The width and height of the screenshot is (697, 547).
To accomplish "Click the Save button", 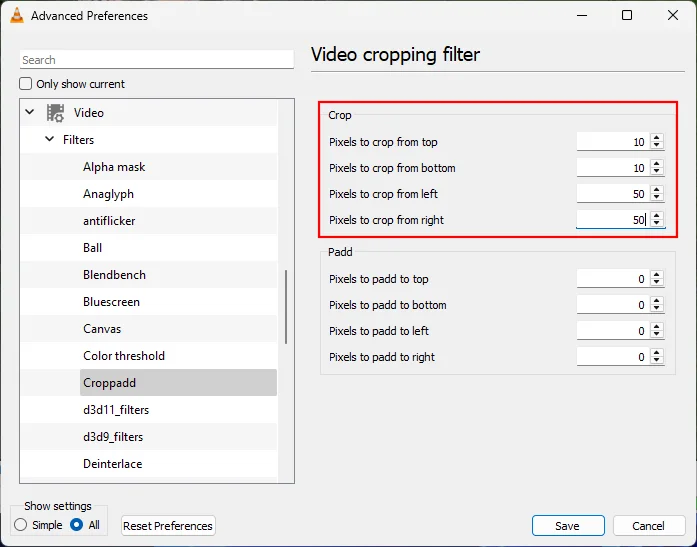I will [x=568, y=526].
